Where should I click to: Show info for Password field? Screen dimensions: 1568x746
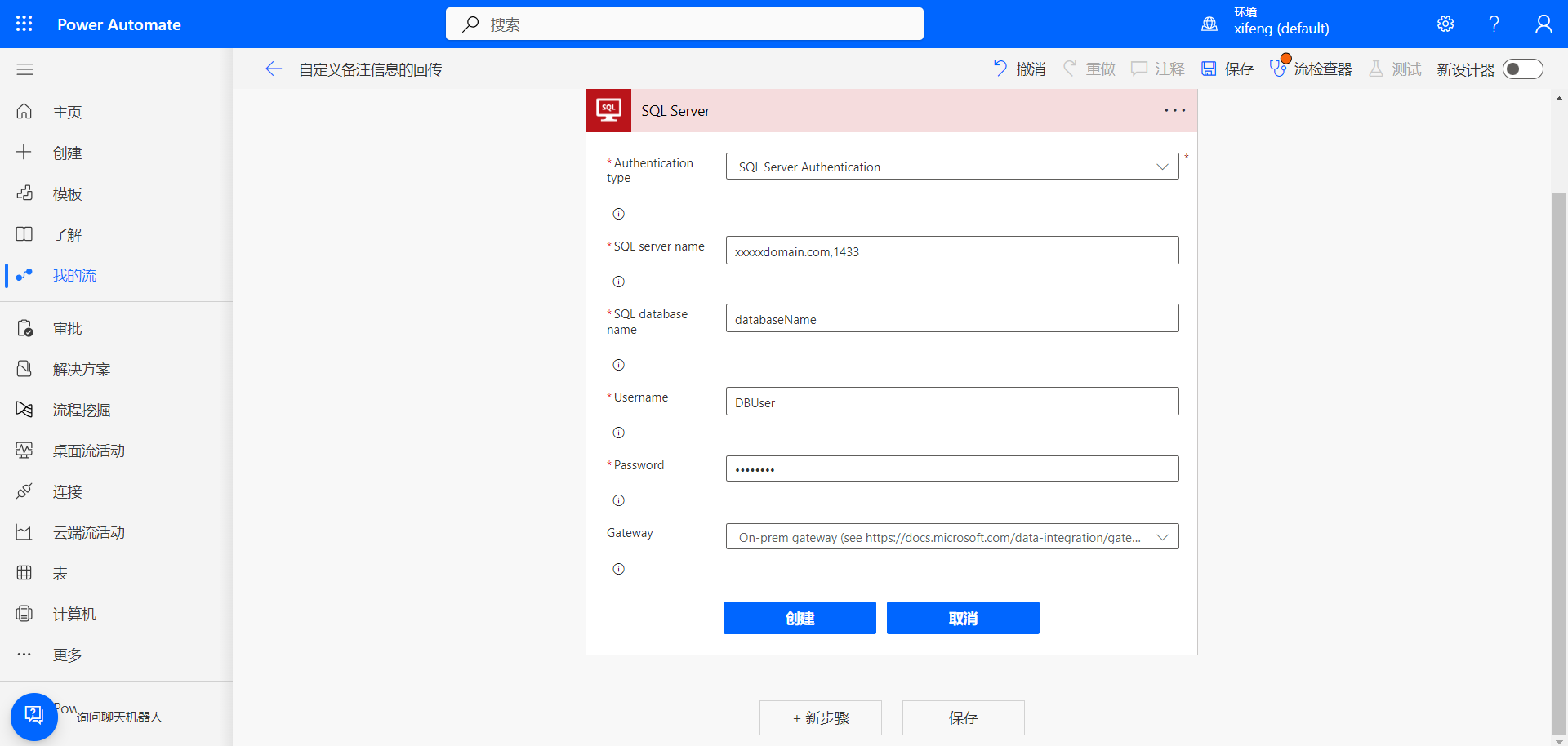point(618,500)
